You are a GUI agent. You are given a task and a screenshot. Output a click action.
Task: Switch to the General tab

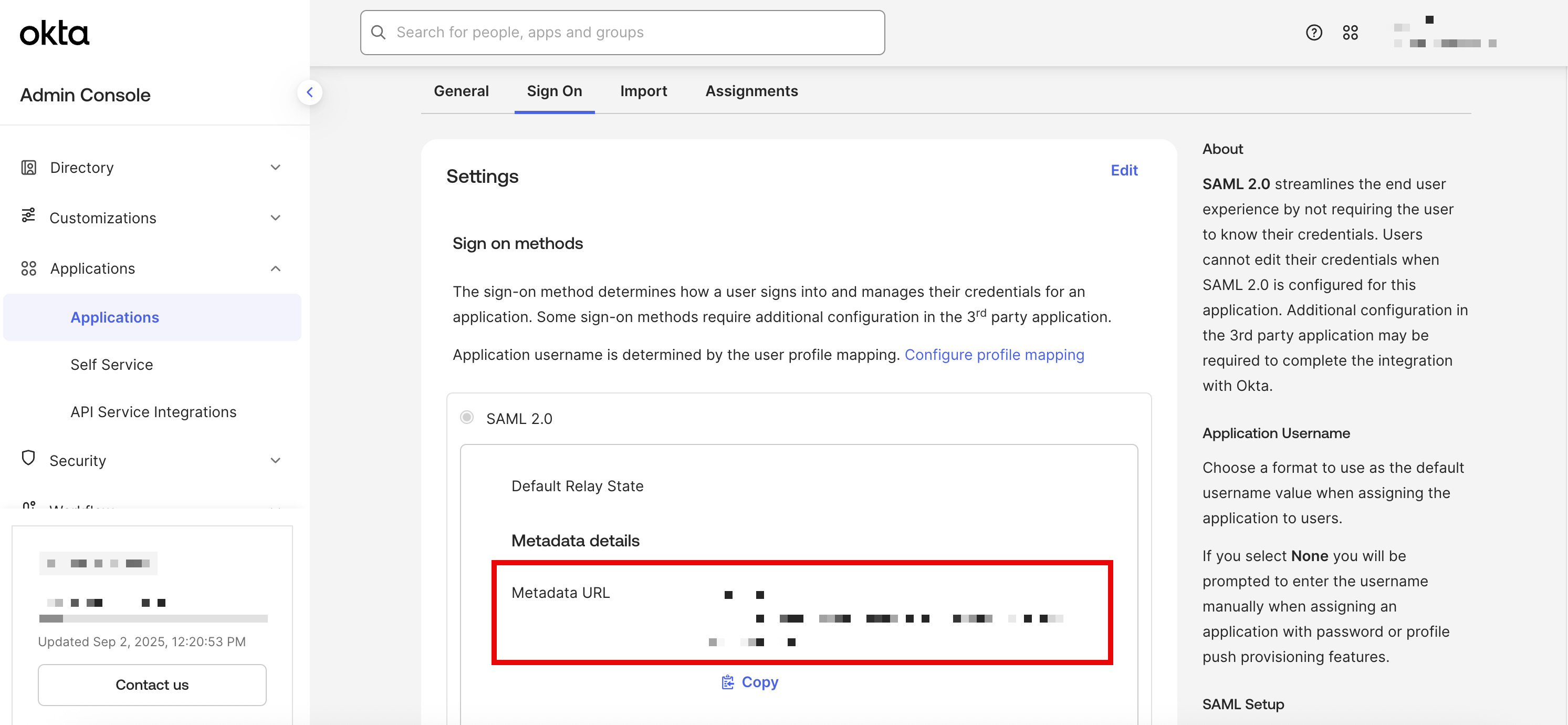pyautogui.click(x=461, y=91)
